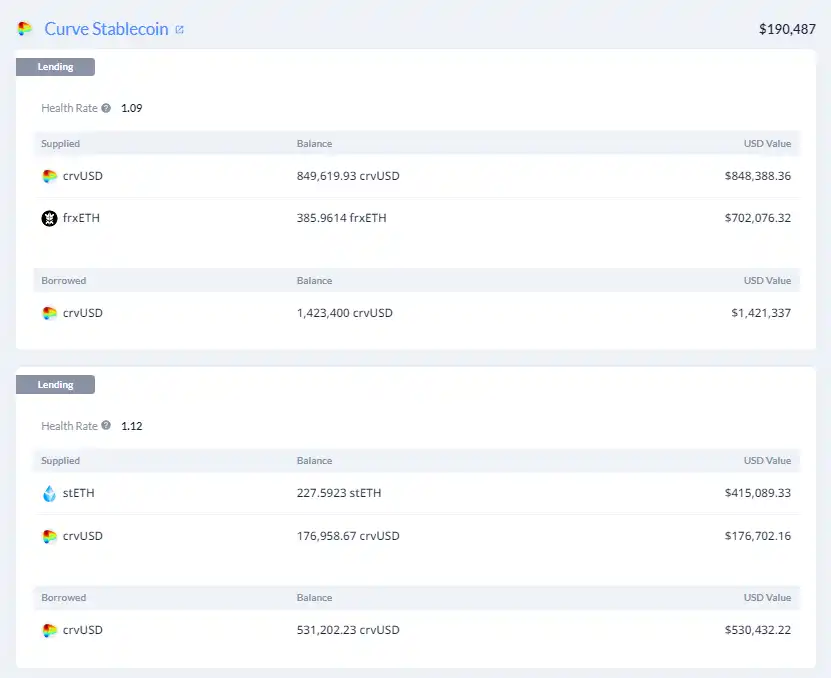Click the total value $190,487
Screen dimensions: 831x678
click(x=787, y=29)
